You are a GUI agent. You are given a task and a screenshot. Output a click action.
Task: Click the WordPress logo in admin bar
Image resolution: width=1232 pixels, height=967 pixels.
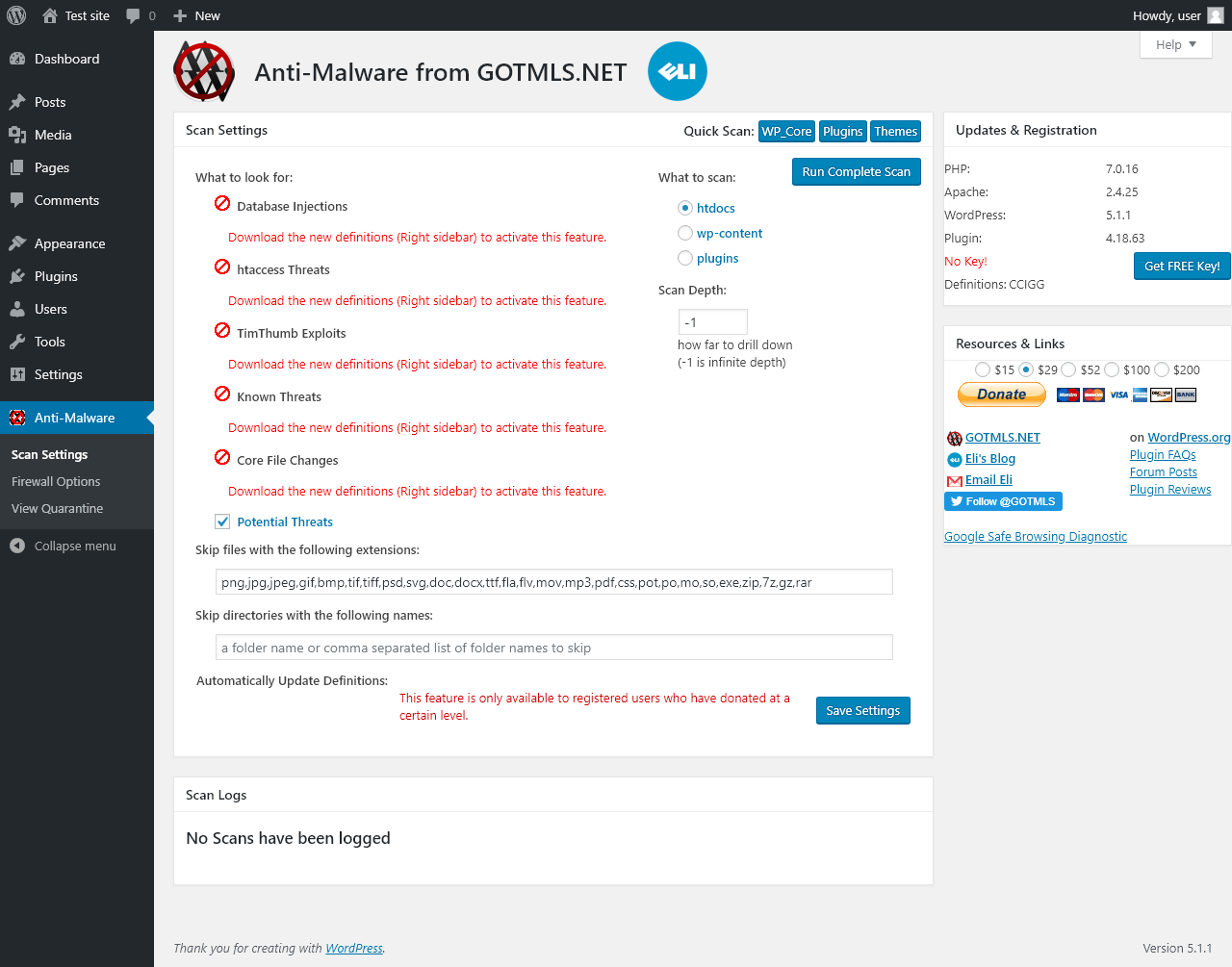[x=16, y=15]
